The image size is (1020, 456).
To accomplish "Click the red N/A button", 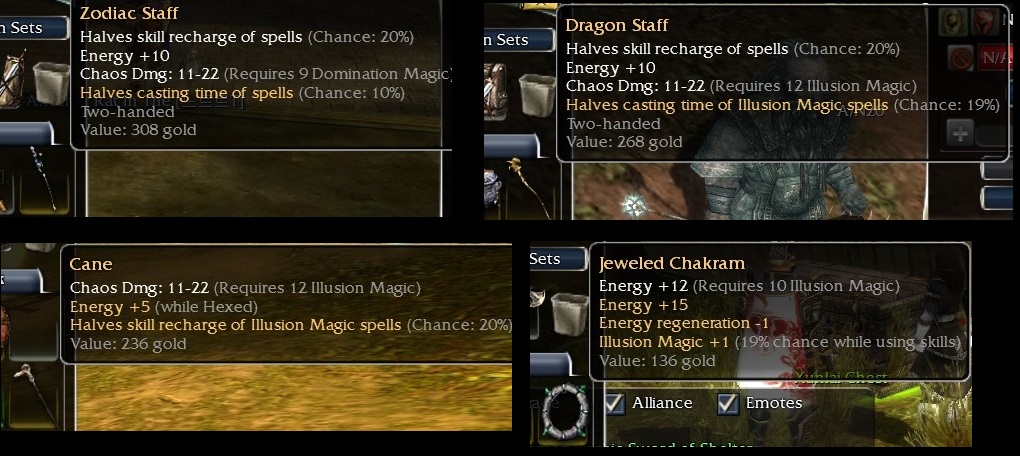I will tap(993, 59).
